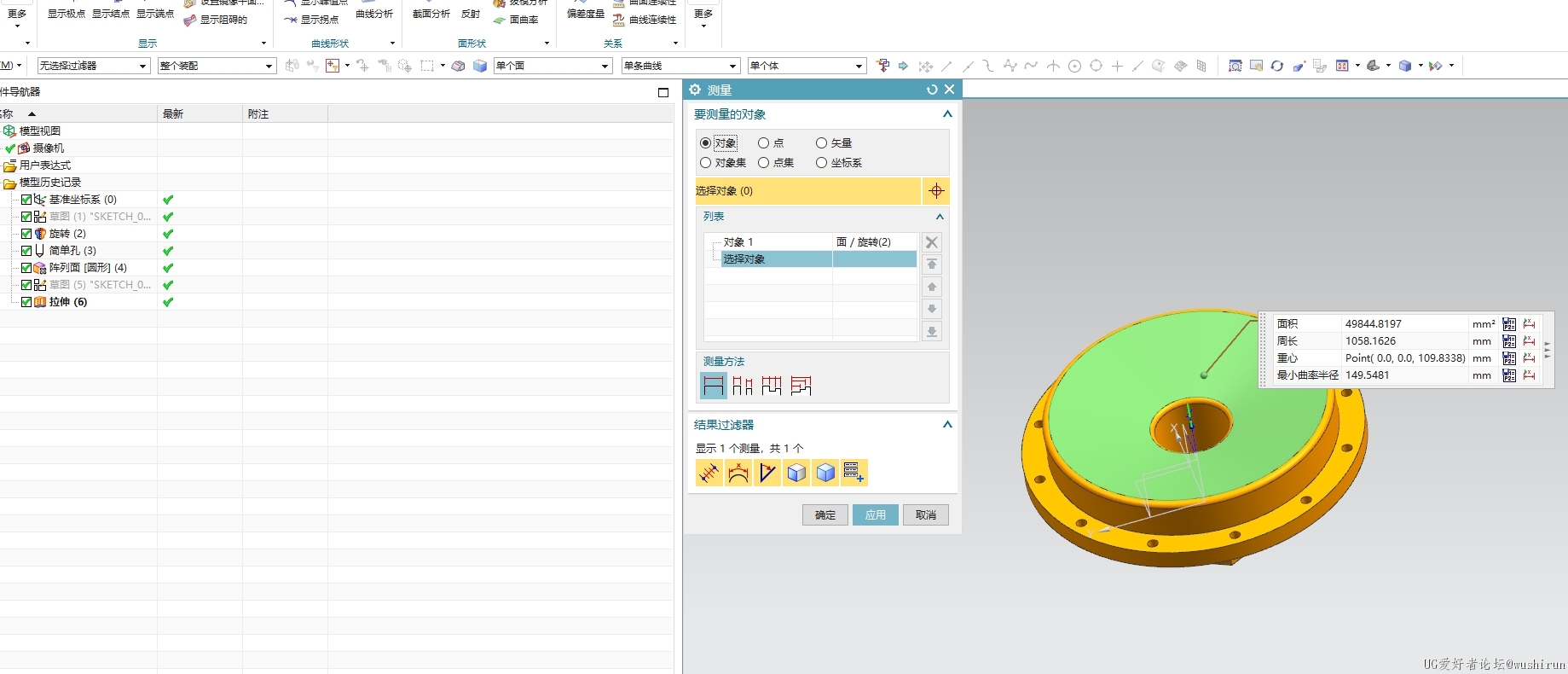Toggle the body properties result filter icon
This screenshot has width=1568, height=674.
click(825, 473)
